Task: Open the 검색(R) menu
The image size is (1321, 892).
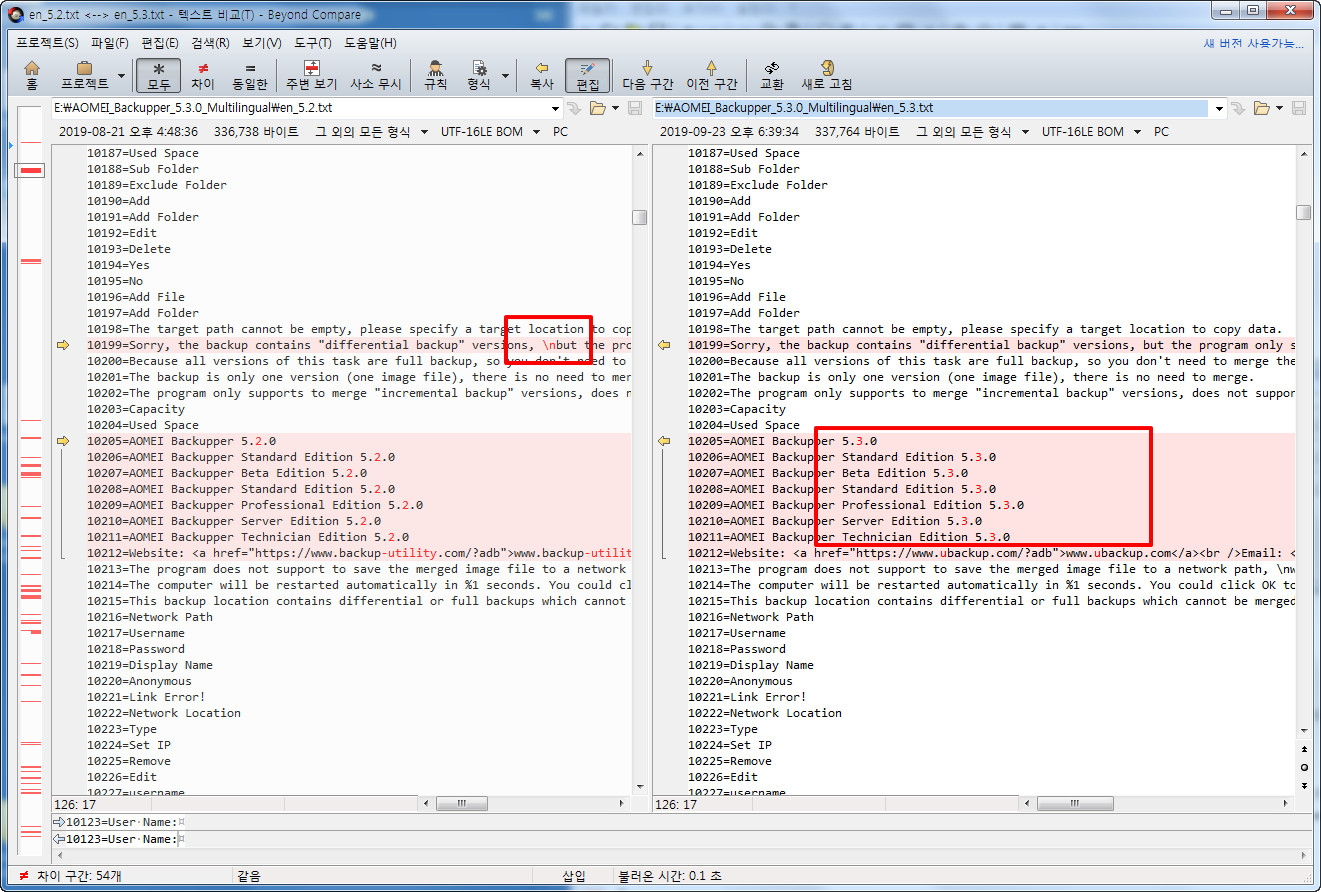Action: (x=210, y=43)
